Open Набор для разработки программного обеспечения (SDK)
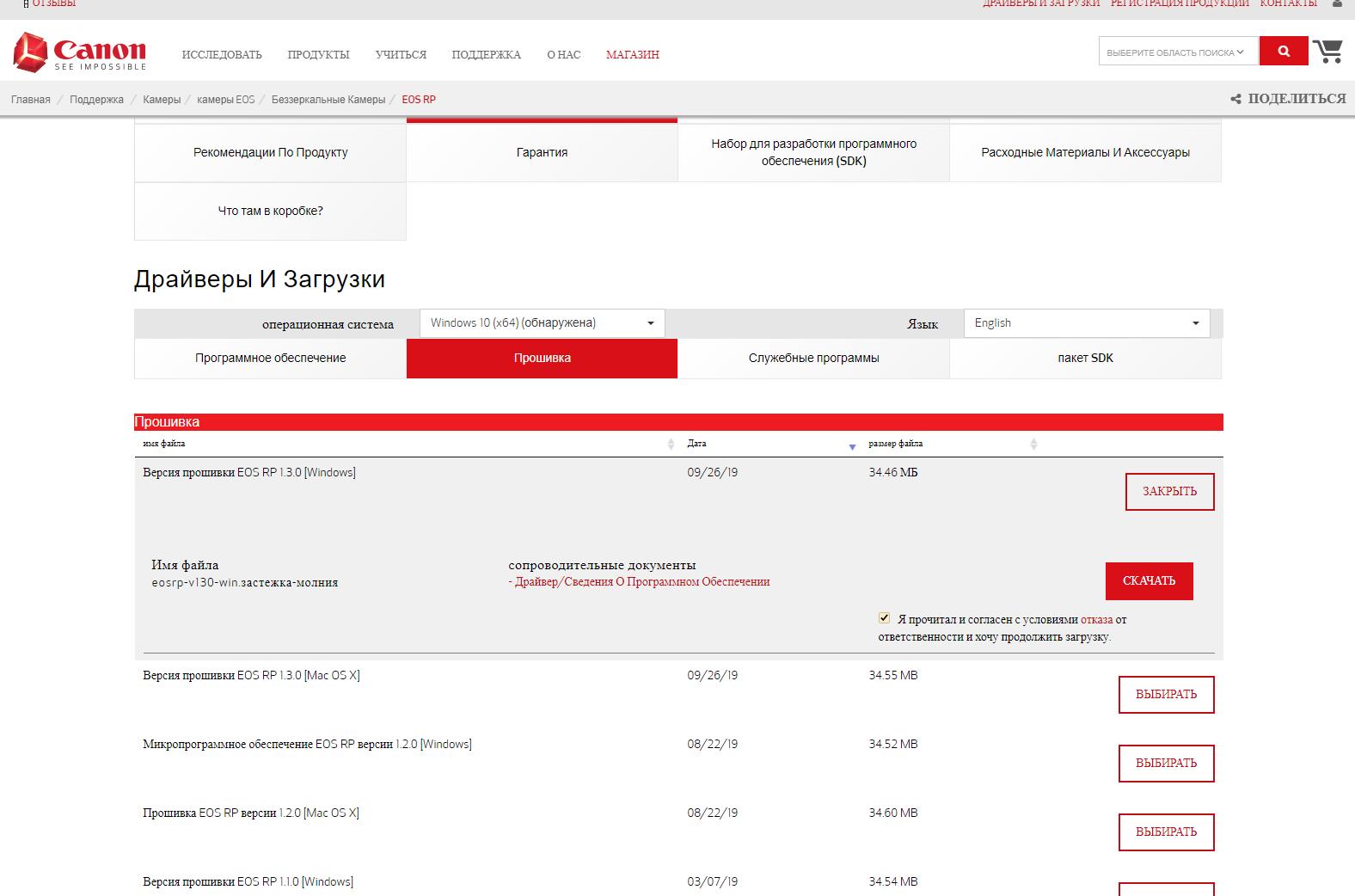Image resolution: width=1355 pixels, height=896 pixels. (813, 153)
